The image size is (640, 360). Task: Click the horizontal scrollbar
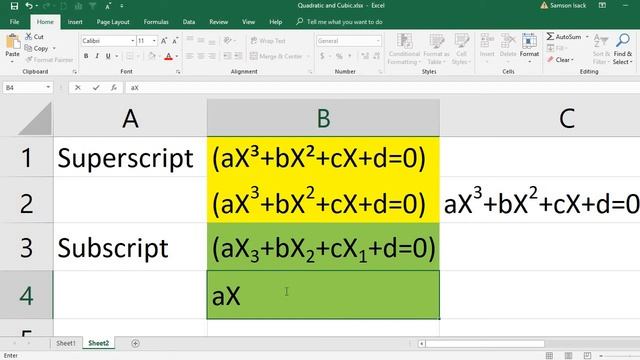click(484, 344)
